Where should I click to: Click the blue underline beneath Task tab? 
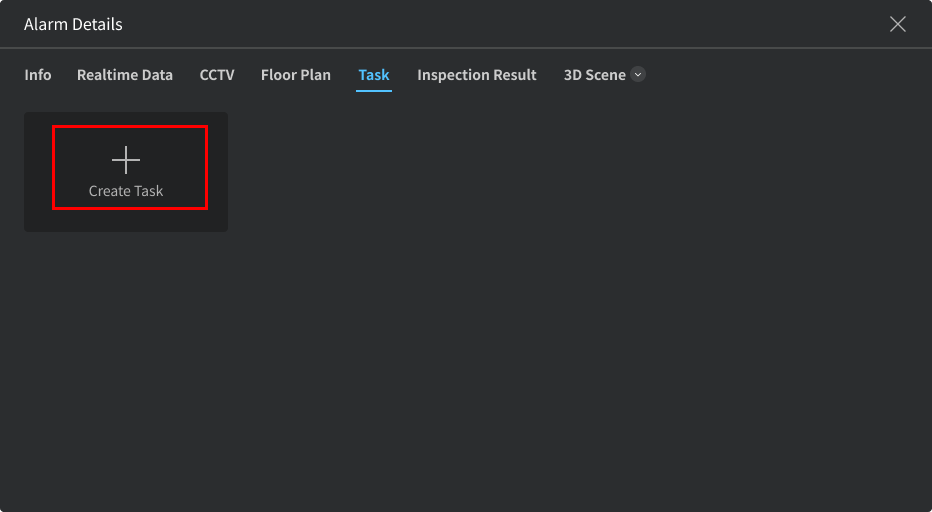click(374, 91)
